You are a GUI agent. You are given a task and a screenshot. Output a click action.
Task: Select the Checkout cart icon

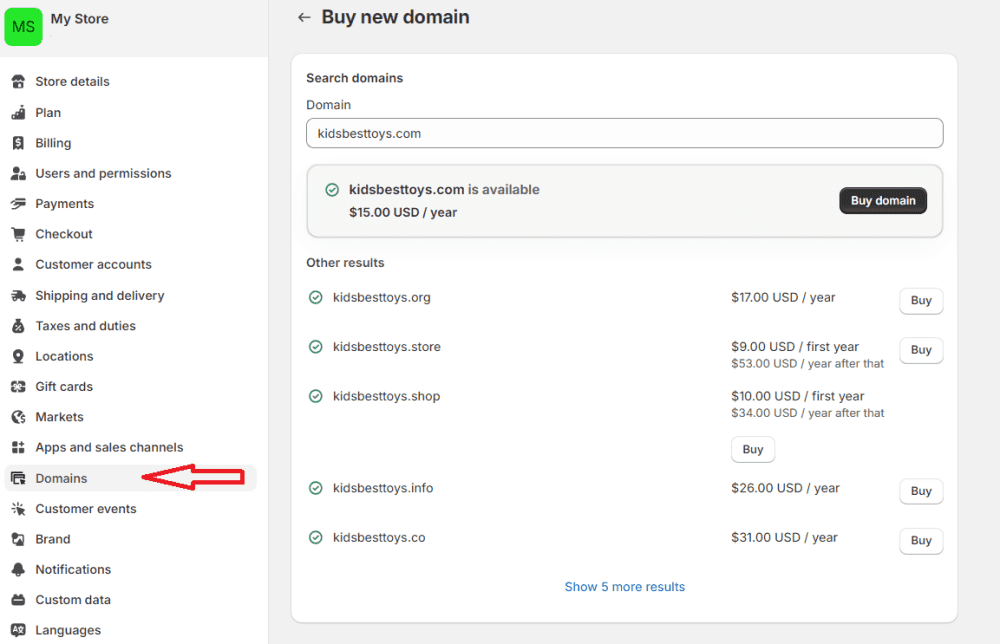17,234
